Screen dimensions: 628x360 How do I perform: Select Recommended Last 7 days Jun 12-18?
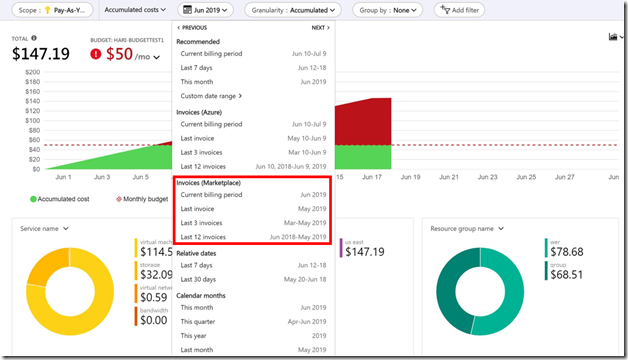point(253,68)
